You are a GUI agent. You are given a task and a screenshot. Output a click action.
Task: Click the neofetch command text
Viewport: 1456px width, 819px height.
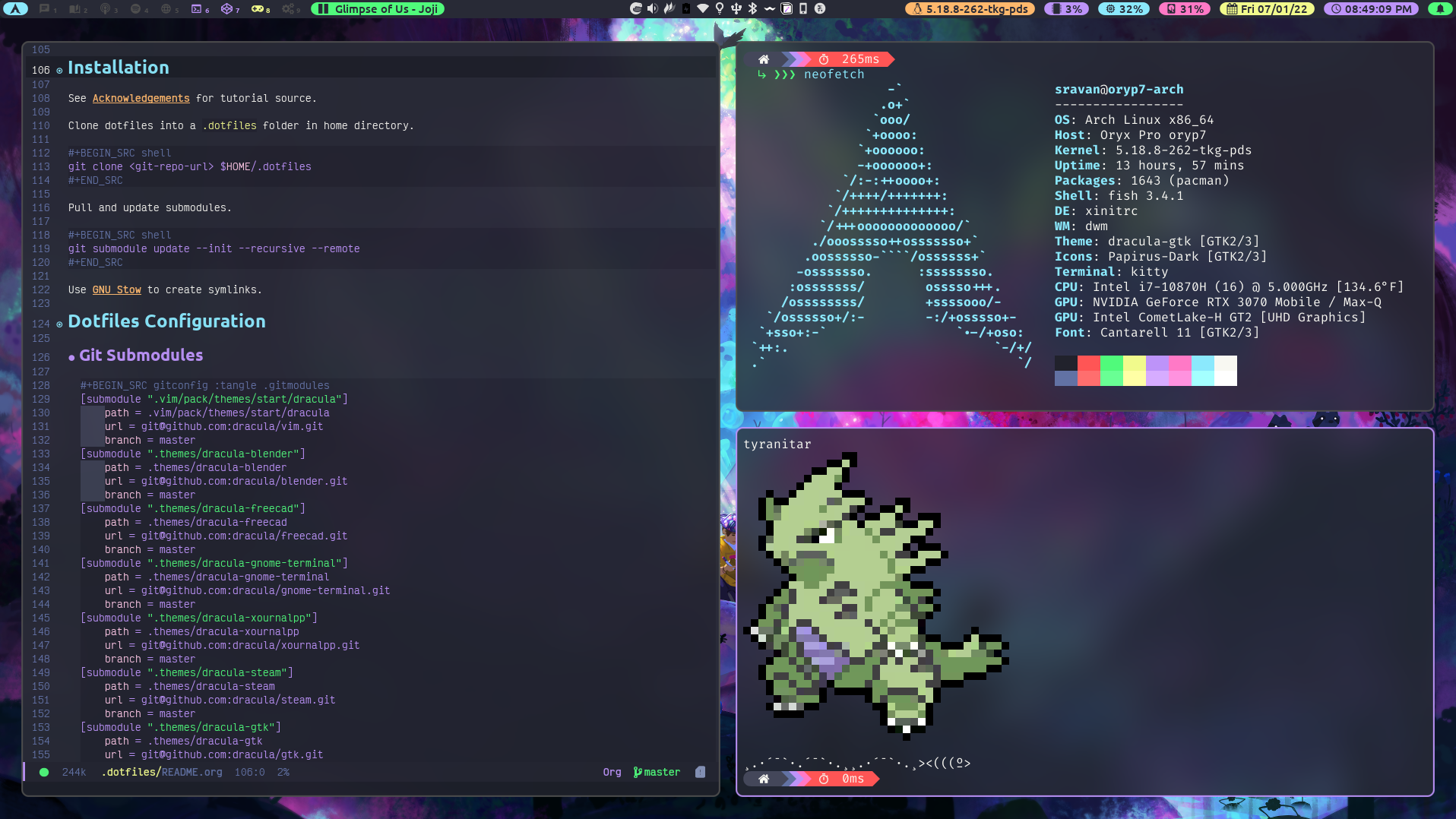[834, 74]
